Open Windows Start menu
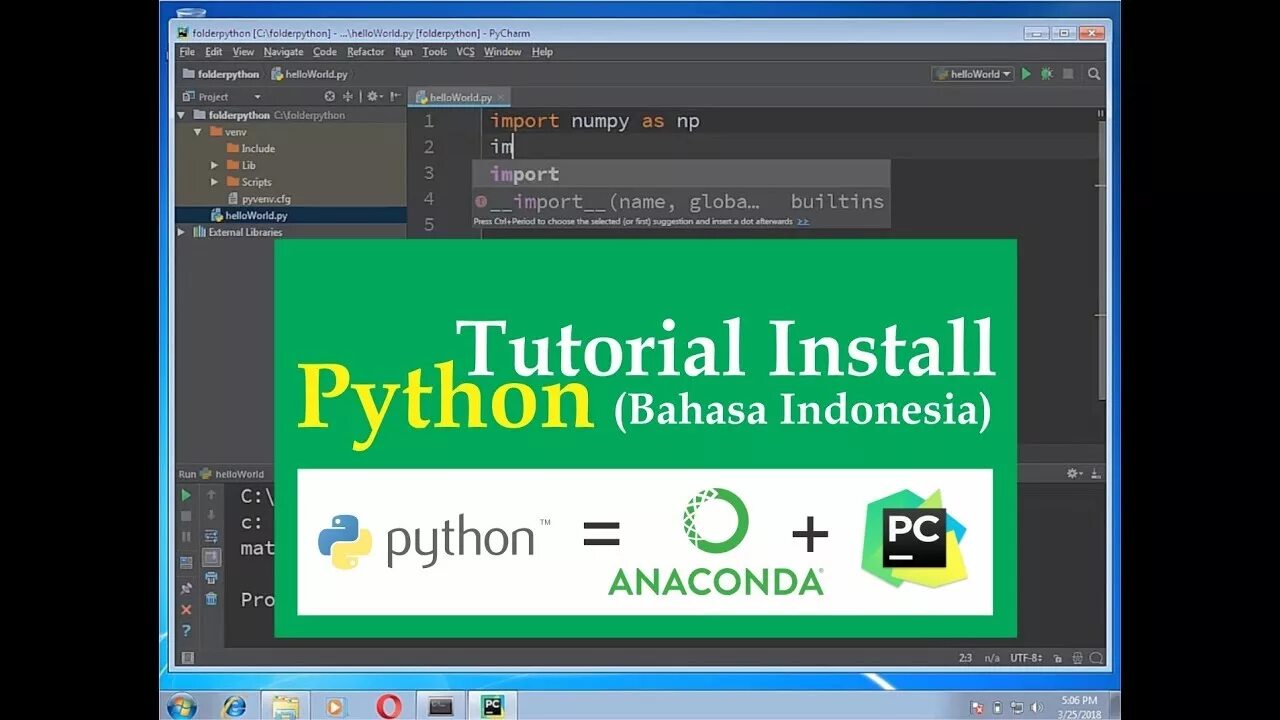 point(182,706)
